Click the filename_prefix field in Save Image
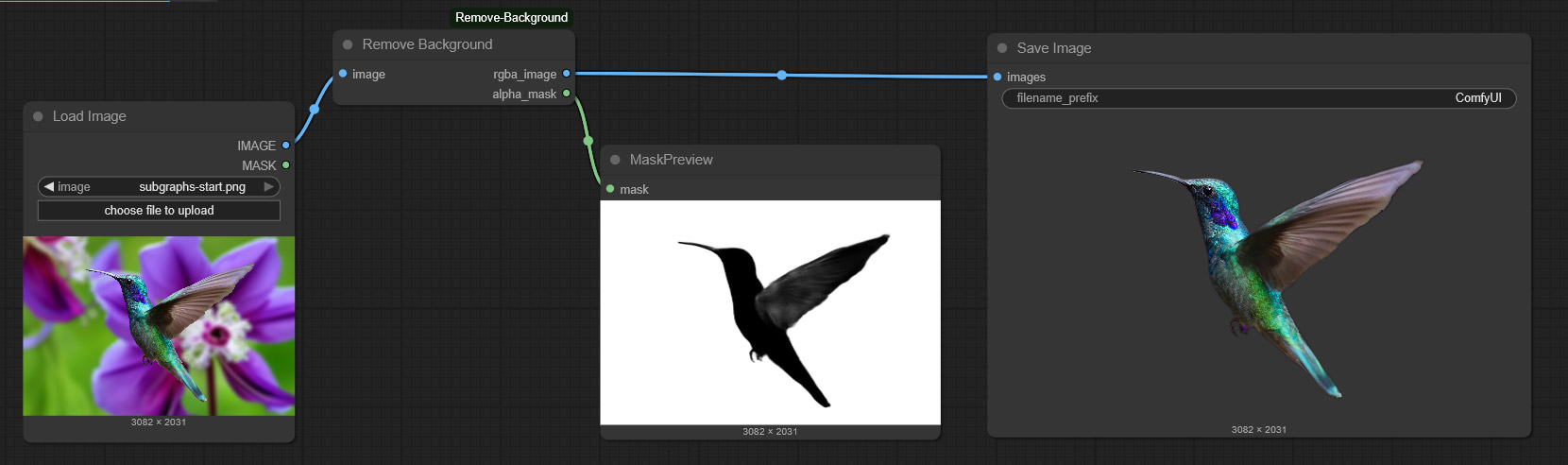 (x=1258, y=98)
